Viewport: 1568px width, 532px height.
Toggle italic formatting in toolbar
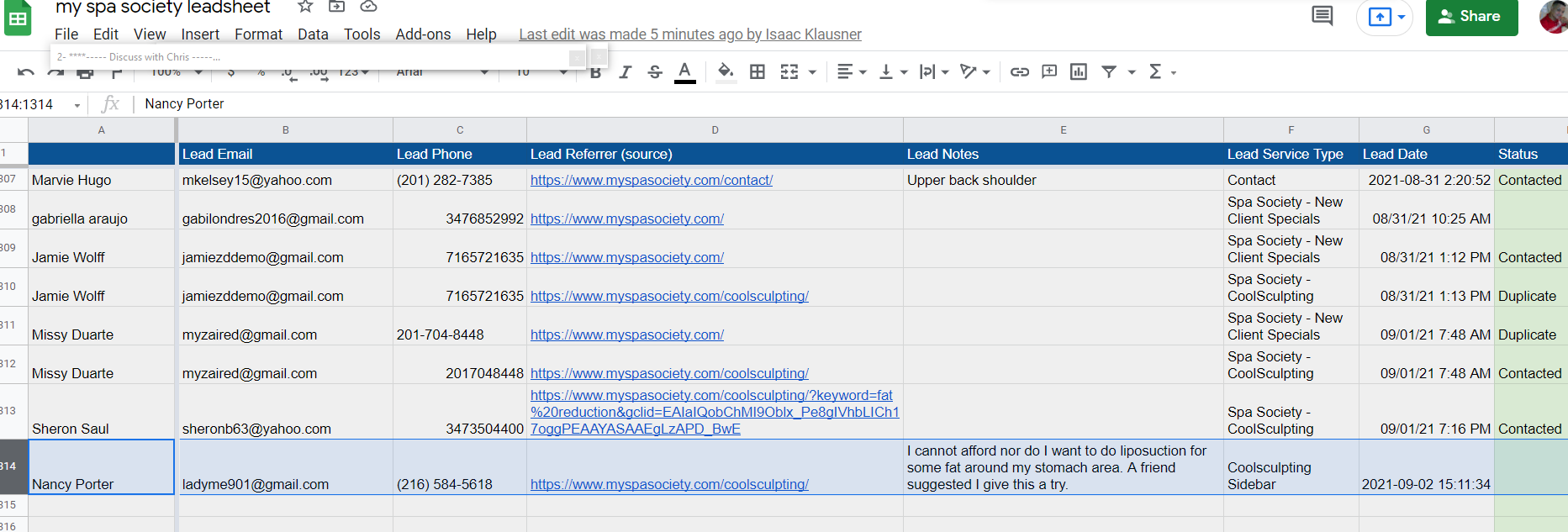(625, 72)
